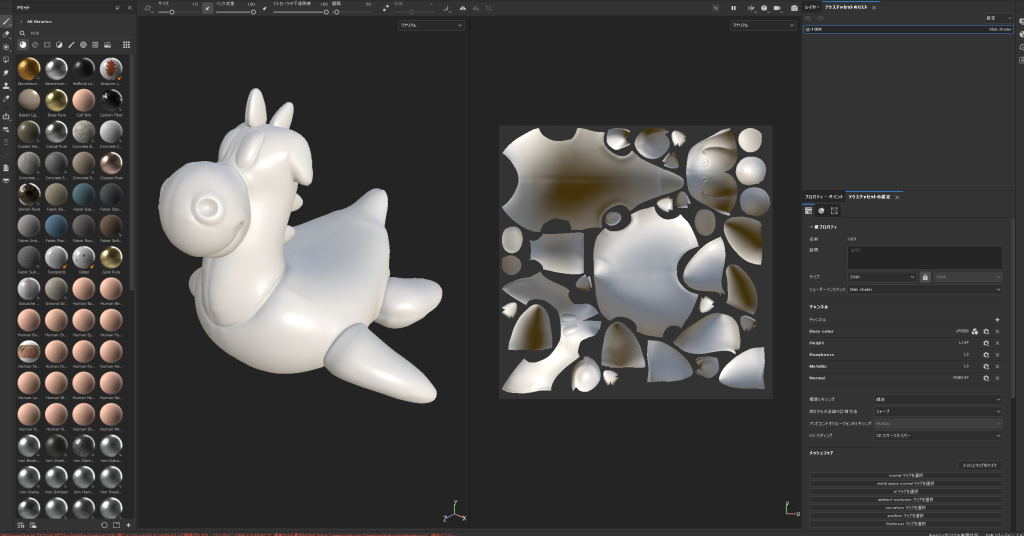The width and height of the screenshot is (1024, 536).
Task: Open the 3D/2D view mode cube dropdown
Action: pos(764,8)
